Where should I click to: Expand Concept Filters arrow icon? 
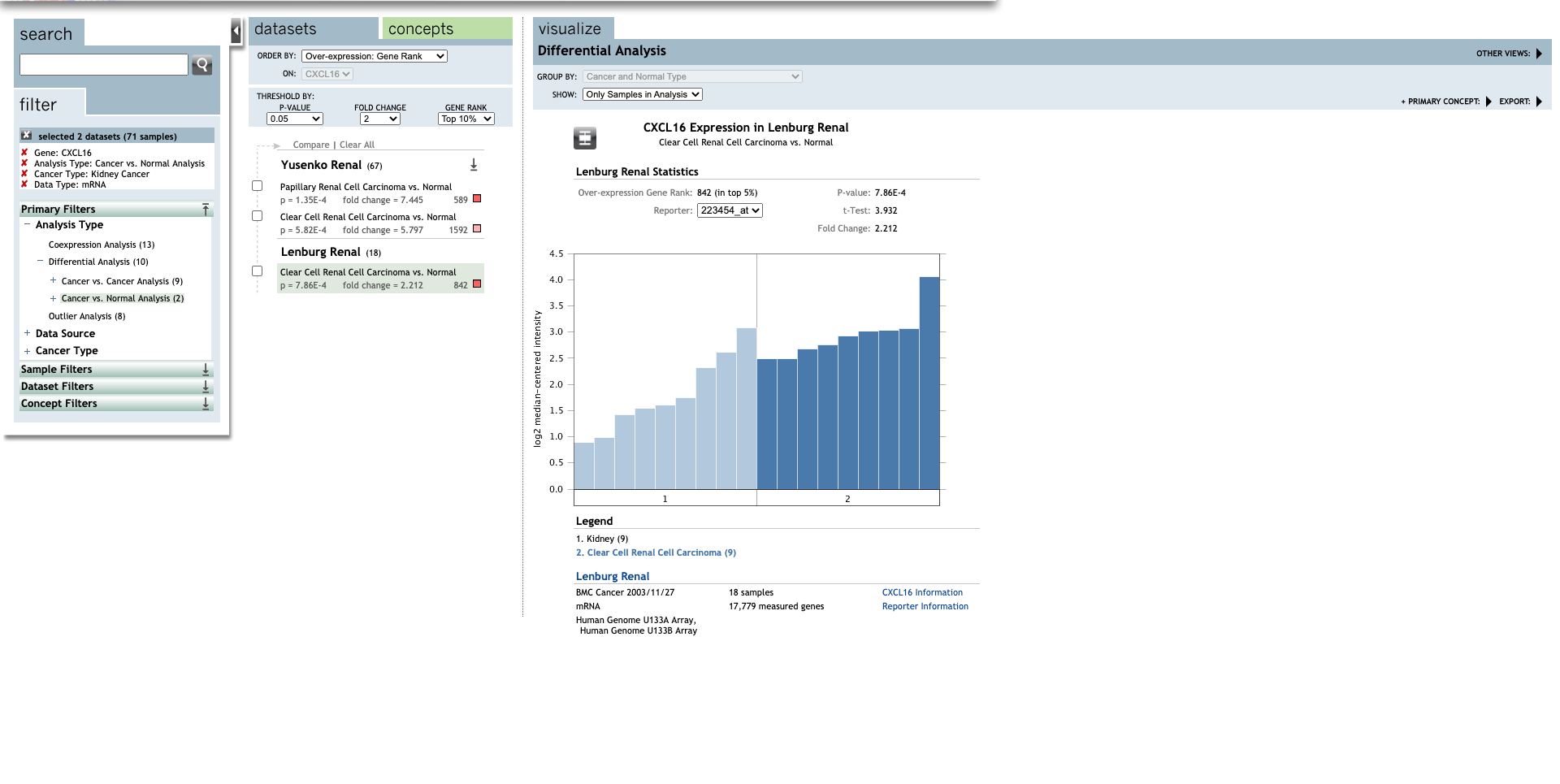(206, 403)
